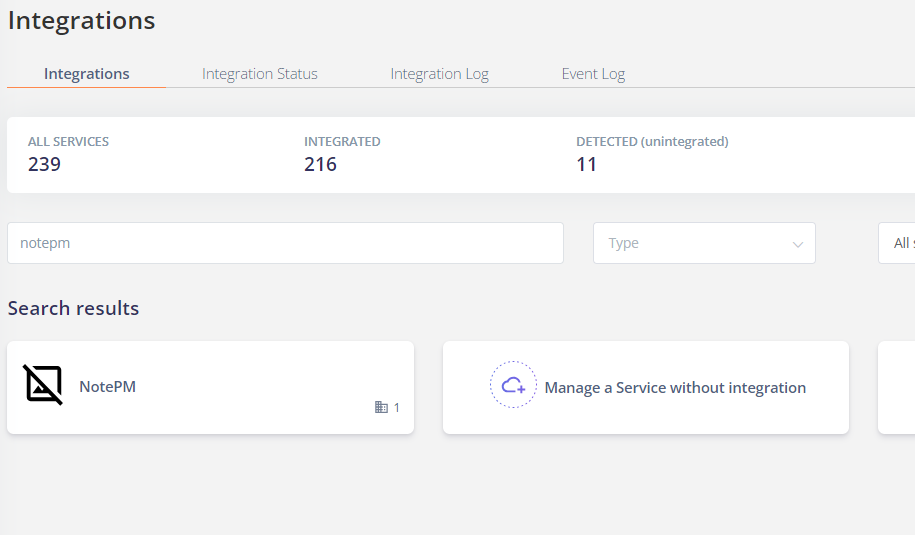Switch to the Integration Log tab
The width and height of the screenshot is (915, 535).
[x=439, y=74]
